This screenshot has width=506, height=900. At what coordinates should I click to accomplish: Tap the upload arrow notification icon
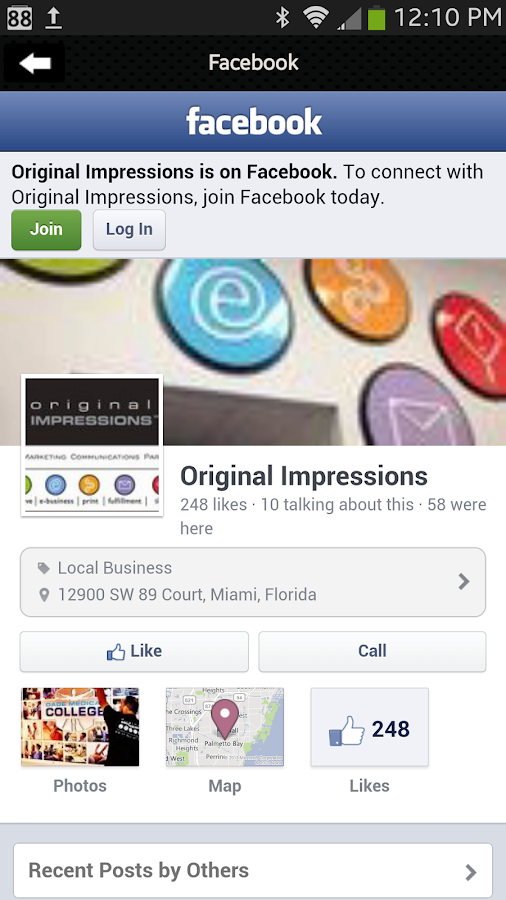(x=53, y=18)
